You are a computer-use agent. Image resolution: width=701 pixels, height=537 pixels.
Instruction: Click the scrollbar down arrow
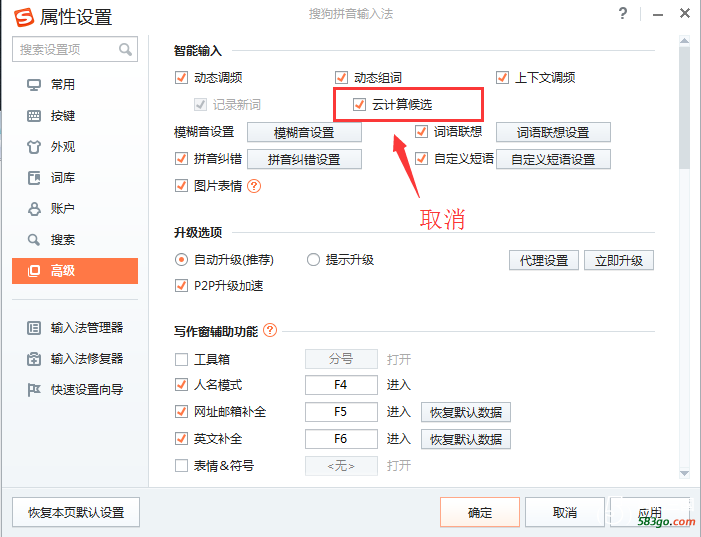point(684,473)
